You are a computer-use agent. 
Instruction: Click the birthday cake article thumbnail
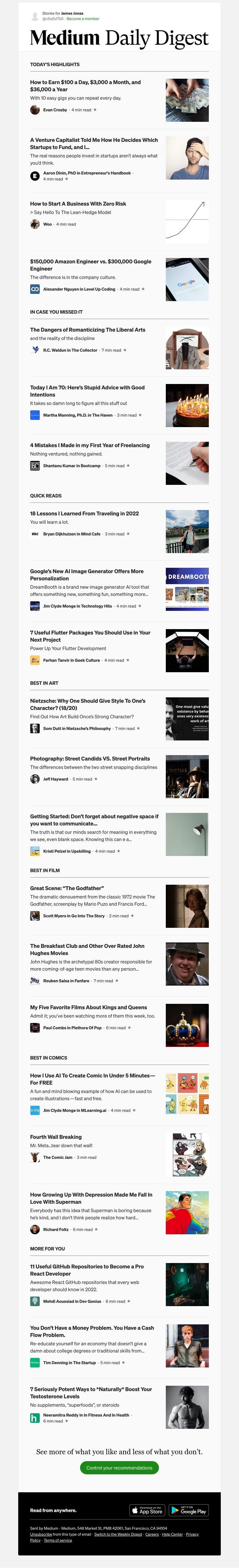187,405
